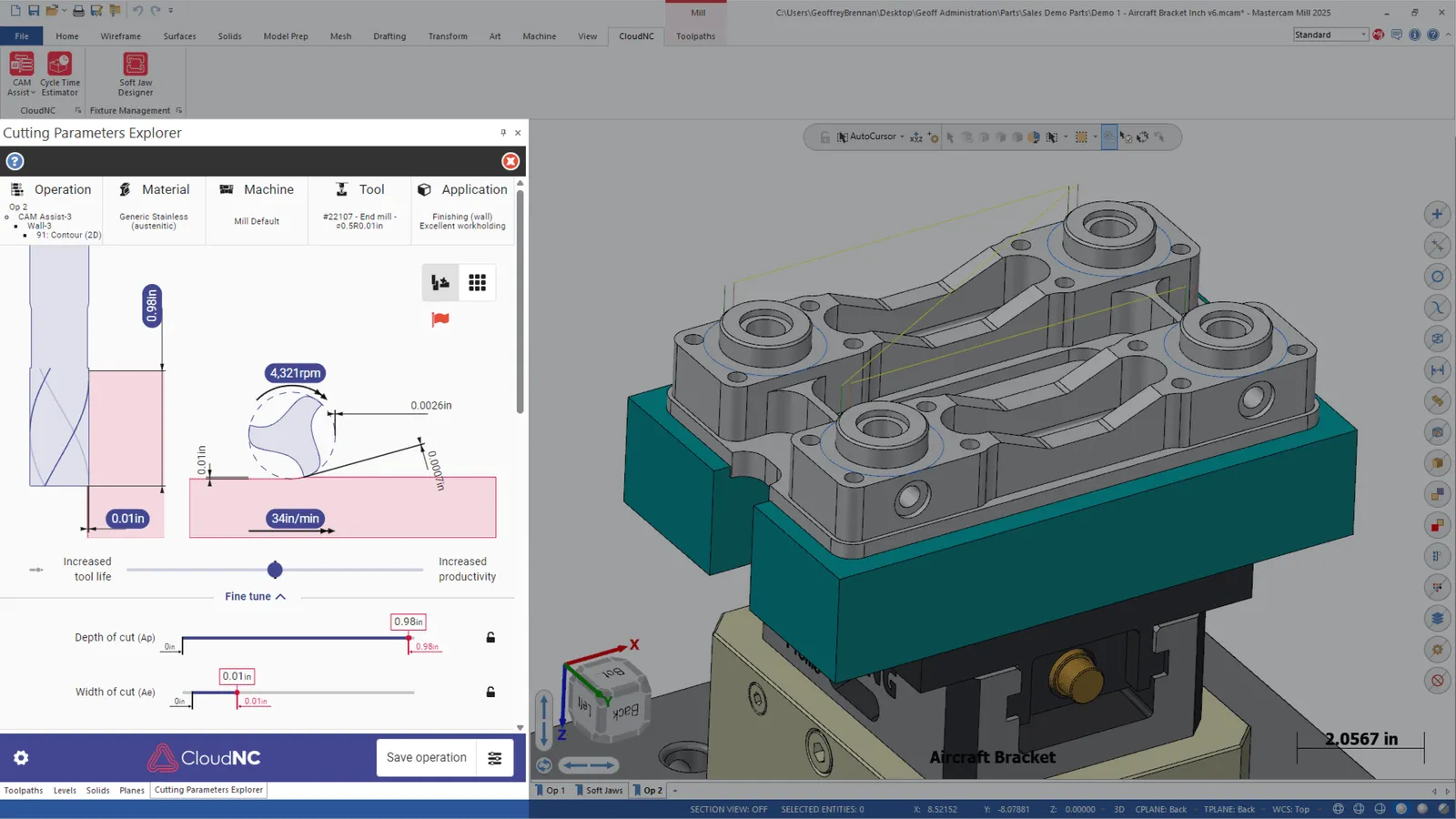1456x819 pixels.
Task: Open operation options sliders icon beside Save operation
Action: [x=495, y=758]
